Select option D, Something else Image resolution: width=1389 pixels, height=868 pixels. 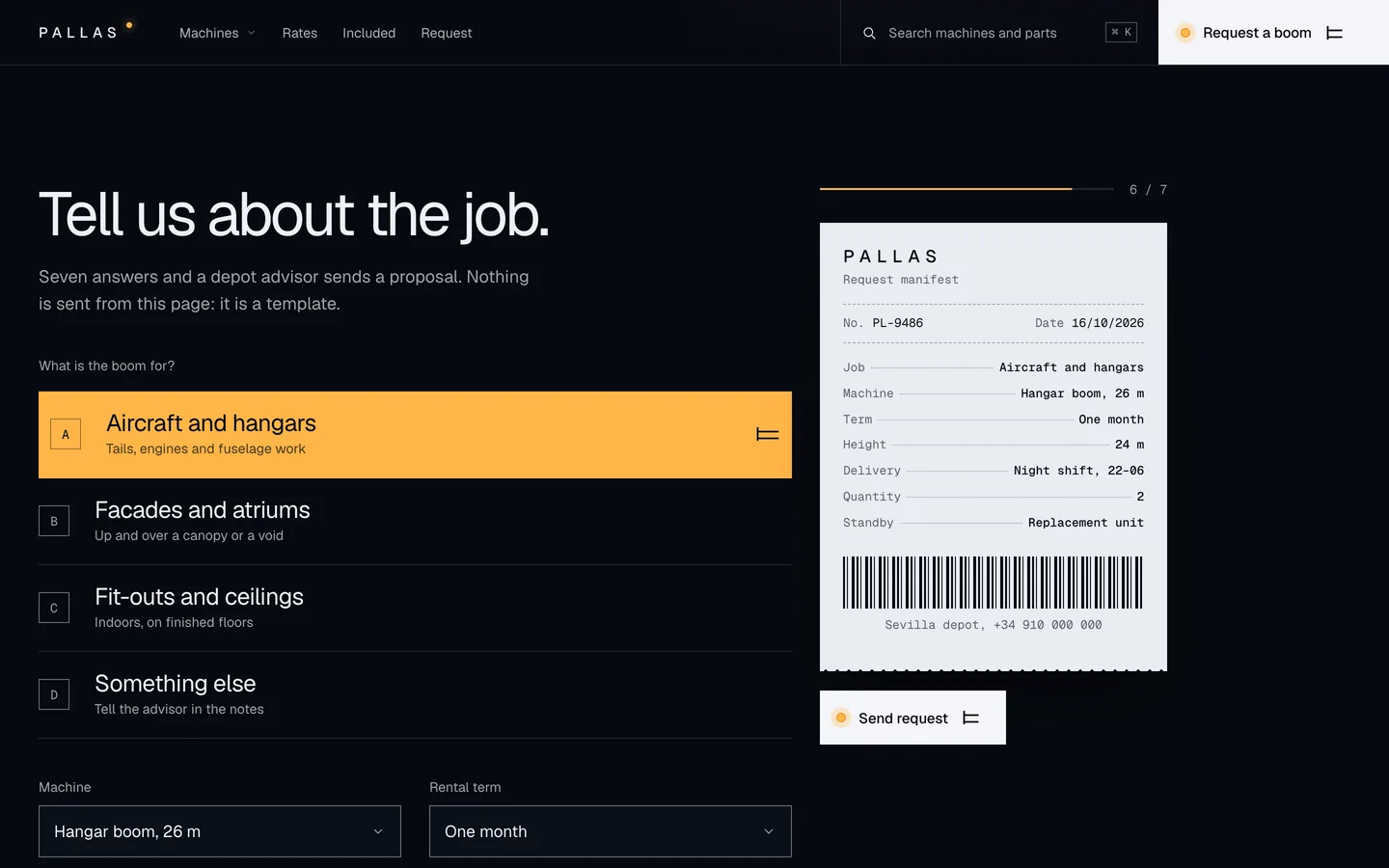coord(415,695)
